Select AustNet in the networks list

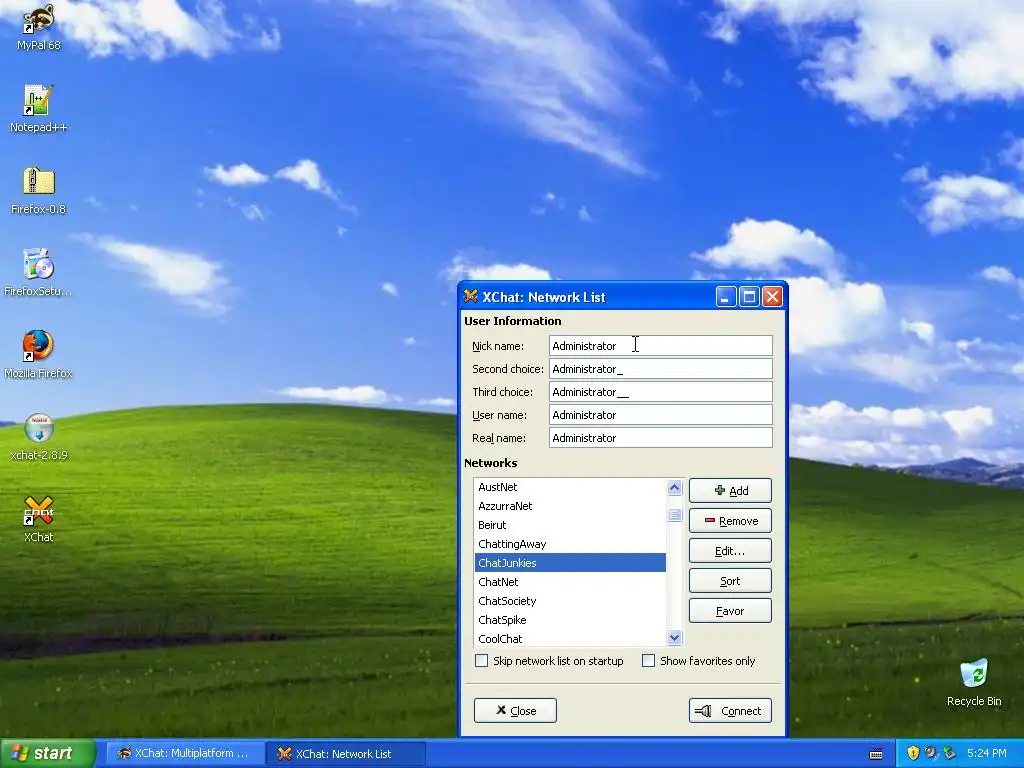click(570, 487)
